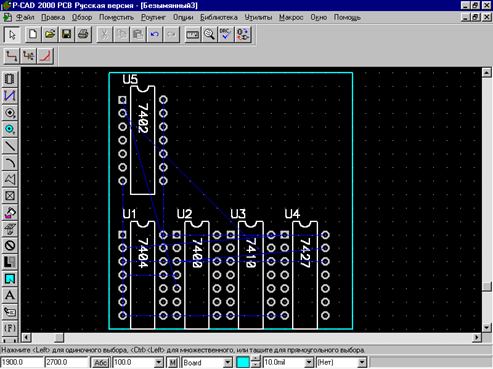Click the X coordinate field showing 1900.0

pos(22,362)
